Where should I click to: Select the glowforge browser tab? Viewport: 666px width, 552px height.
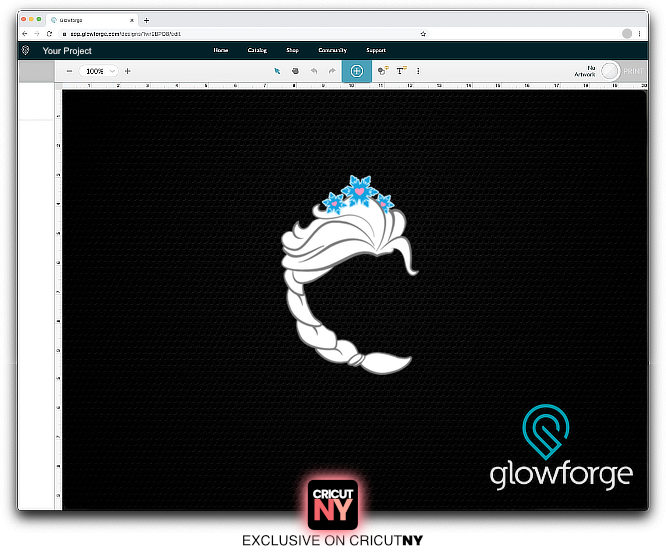coord(91,20)
